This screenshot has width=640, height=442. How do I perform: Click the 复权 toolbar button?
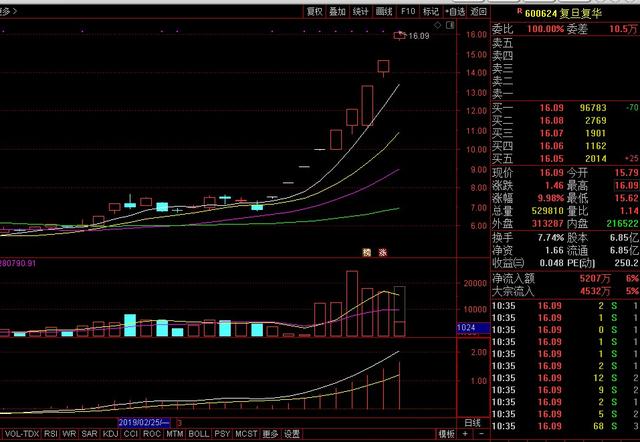315,12
